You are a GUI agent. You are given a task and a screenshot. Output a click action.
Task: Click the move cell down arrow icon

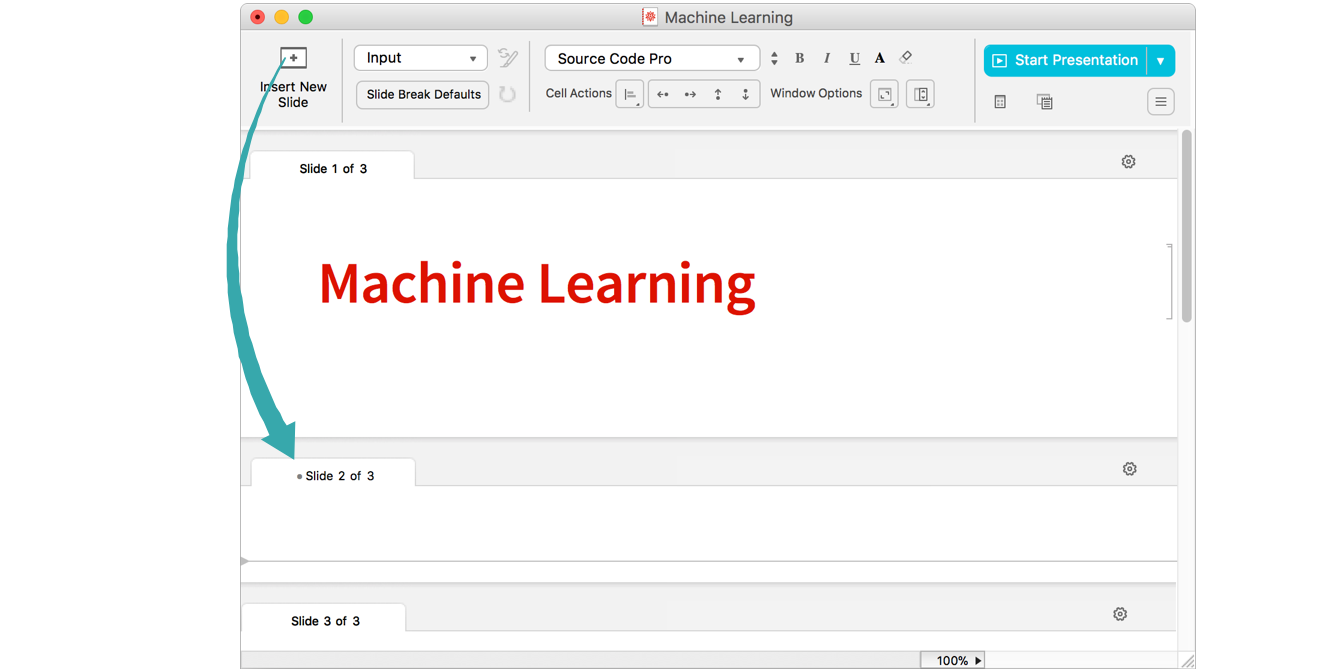pos(745,94)
